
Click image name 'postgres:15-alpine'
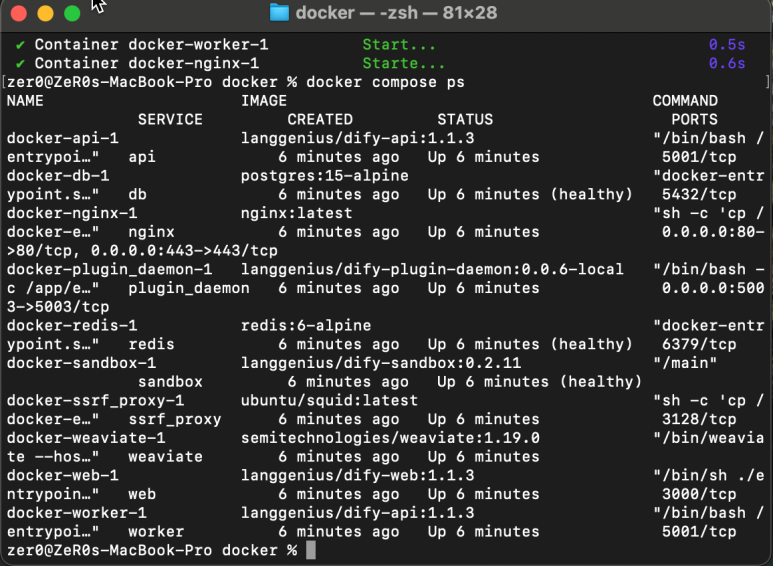324,176
